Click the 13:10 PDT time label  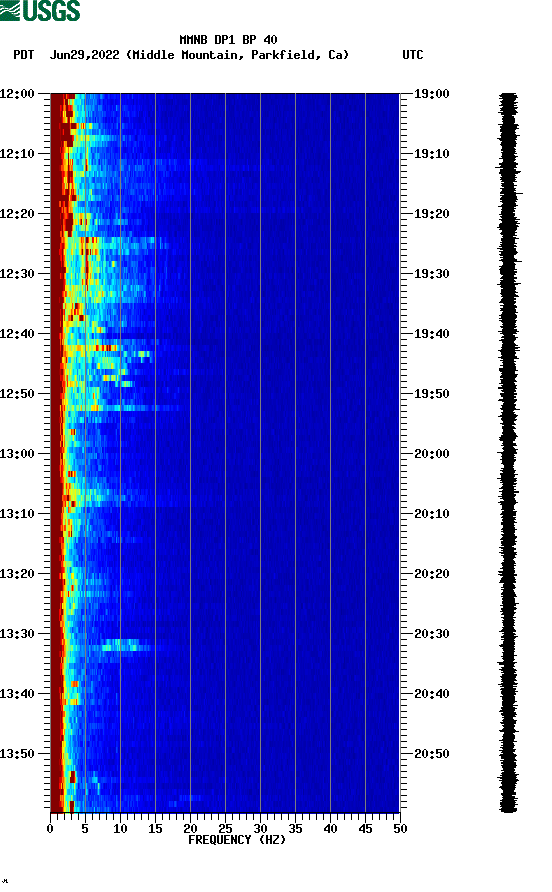pyautogui.click(x=17, y=514)
